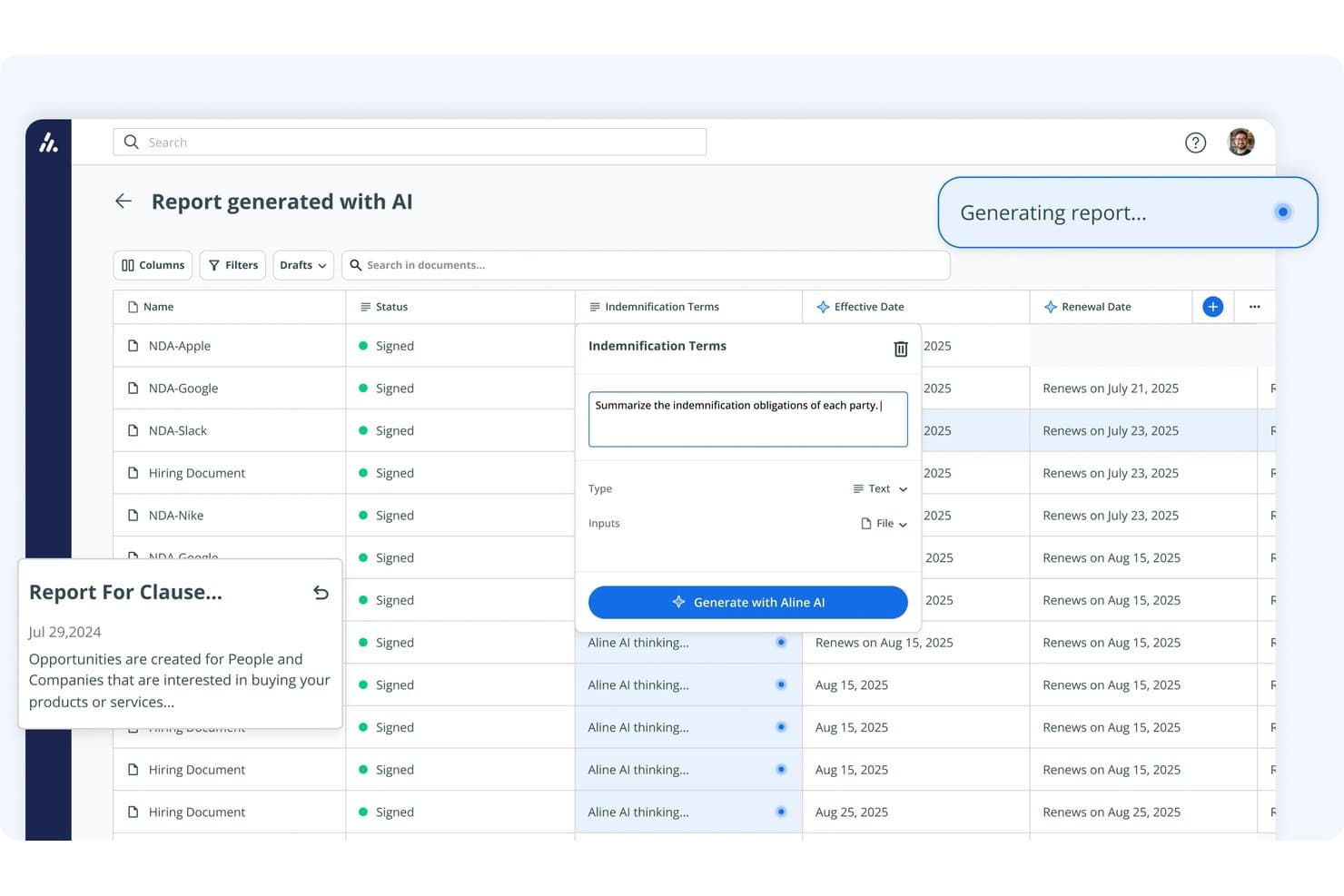This screenshot has height=896, width=1344.
Task: Delete the Indemnification Terms column with the trash icon
Action: (900, 349)
